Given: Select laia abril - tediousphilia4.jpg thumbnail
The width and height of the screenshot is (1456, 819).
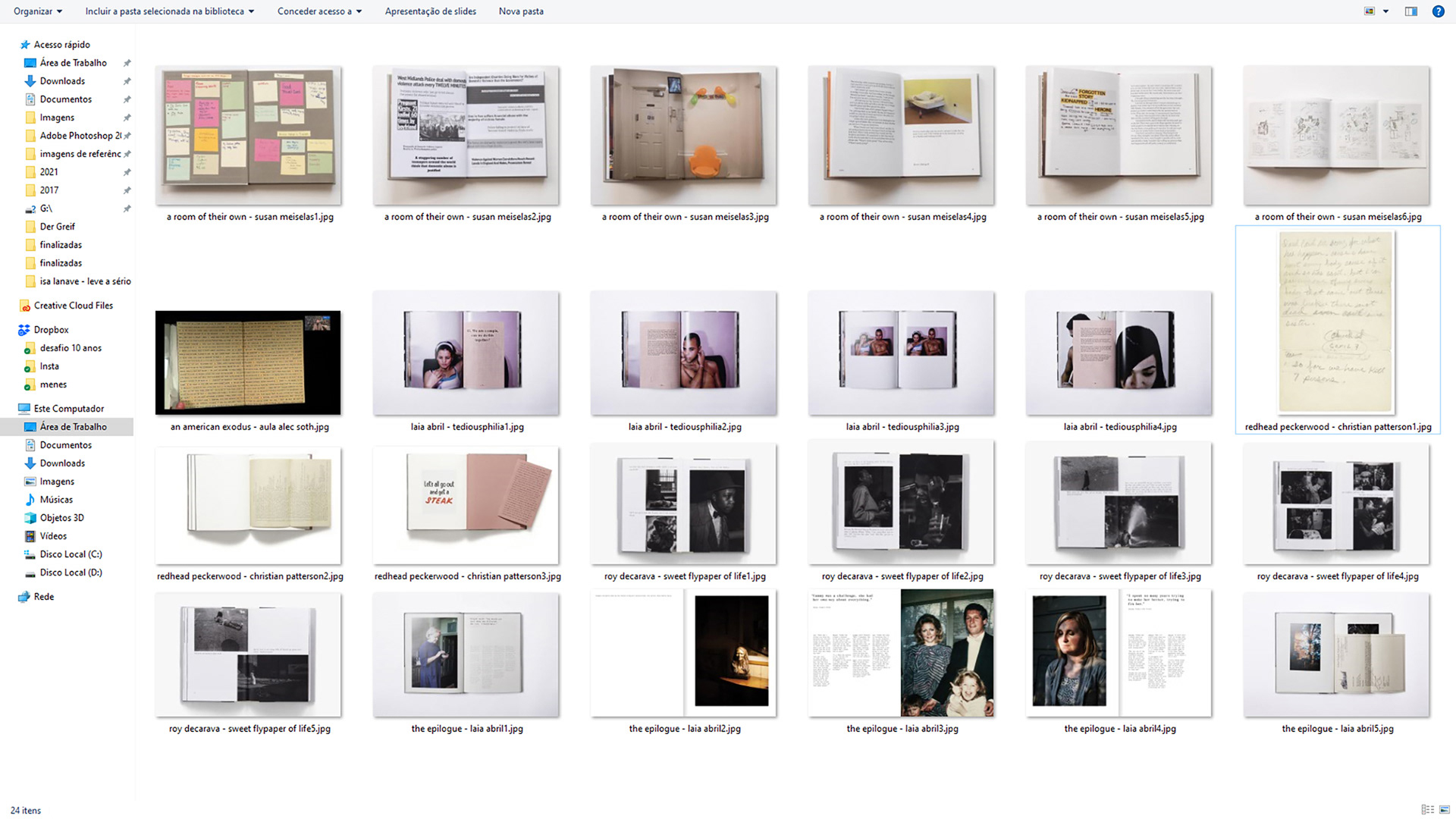Looking at the screenshot, I should pyautogui.click(x=1119, y=353).
